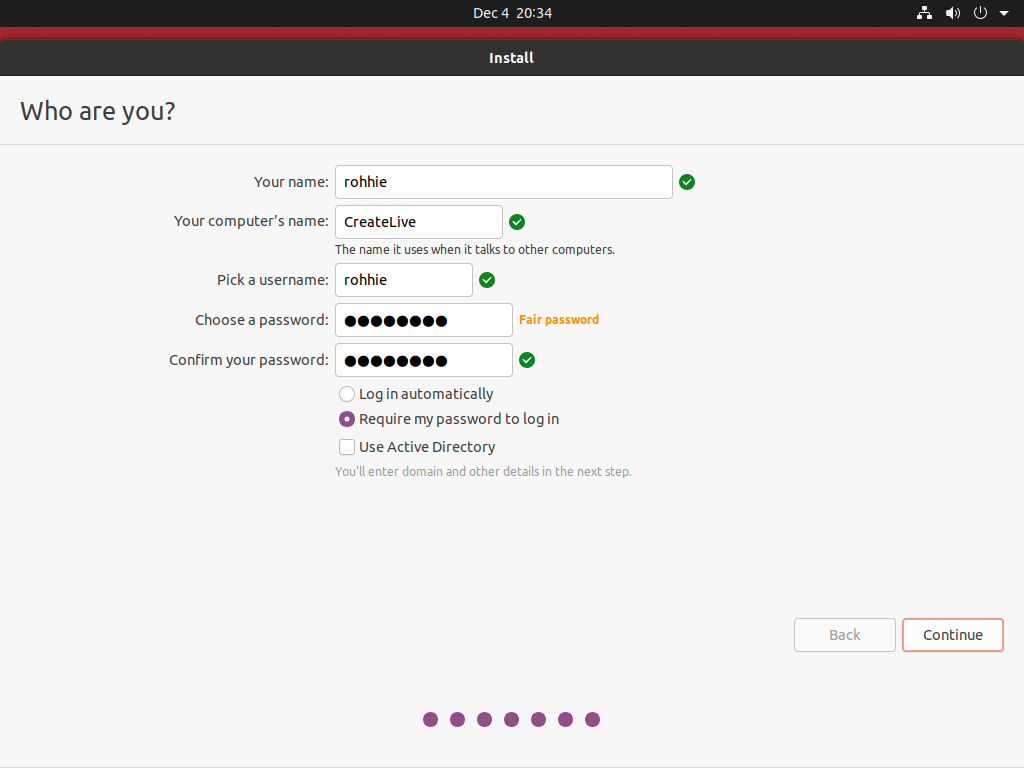Click the green checkmark beside computer's name field
Image resolution: width=1024 pixels, height=768 pixels.
(517, 222)
